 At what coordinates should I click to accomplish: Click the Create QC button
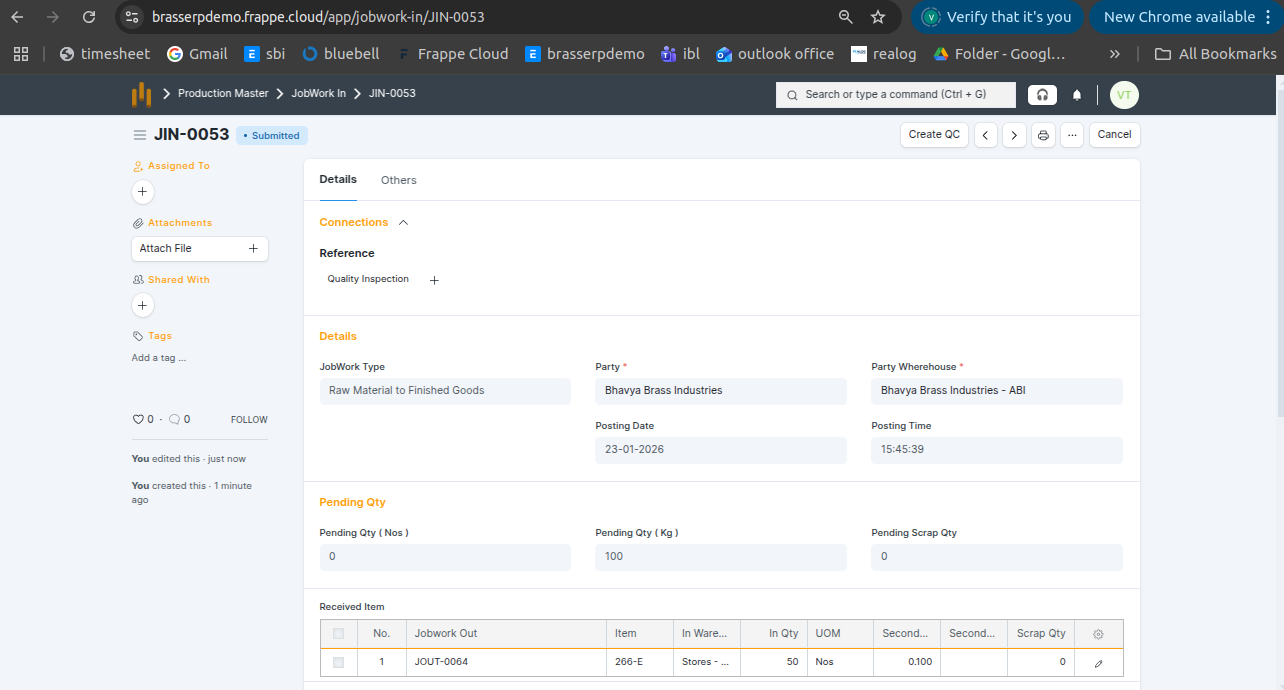[934, 135]
